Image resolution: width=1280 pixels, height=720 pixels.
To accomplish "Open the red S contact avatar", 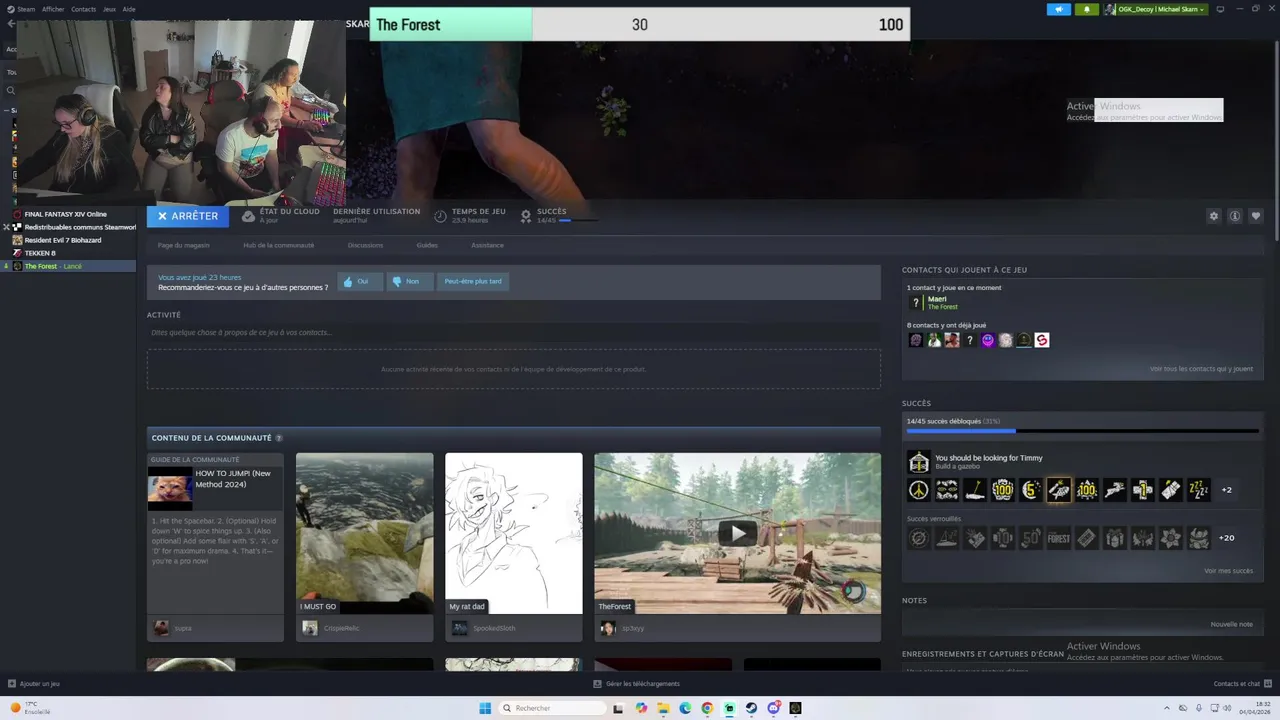I will point(1041,340).
